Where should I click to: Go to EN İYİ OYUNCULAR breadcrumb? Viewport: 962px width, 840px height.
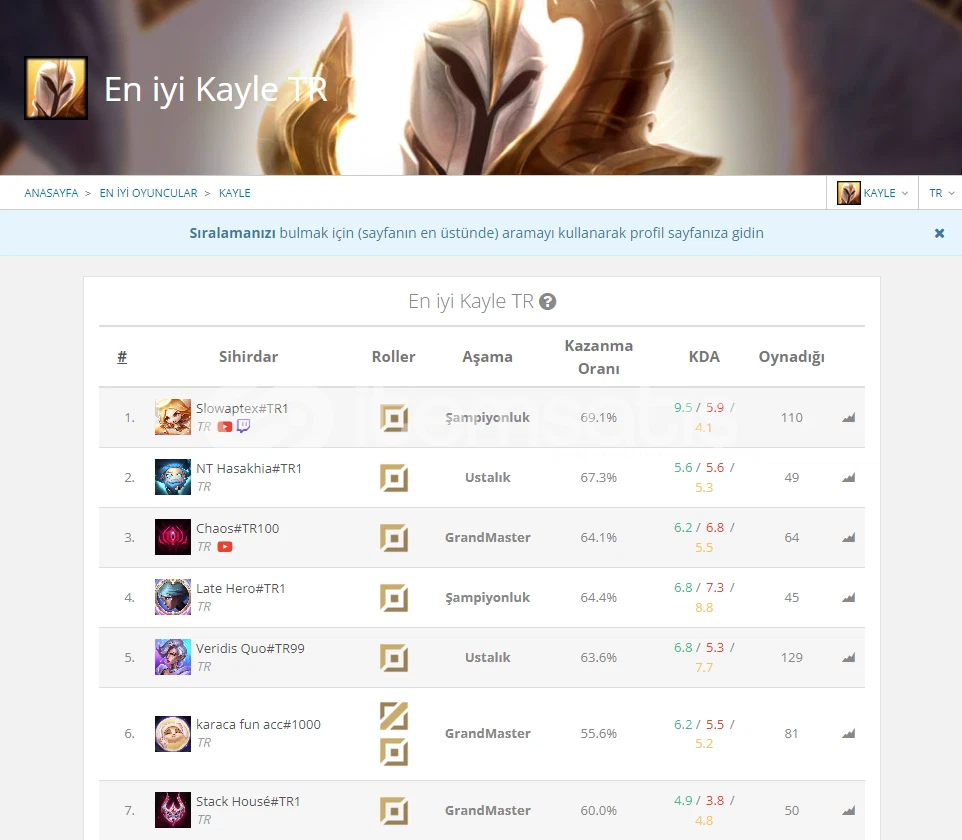148,193
